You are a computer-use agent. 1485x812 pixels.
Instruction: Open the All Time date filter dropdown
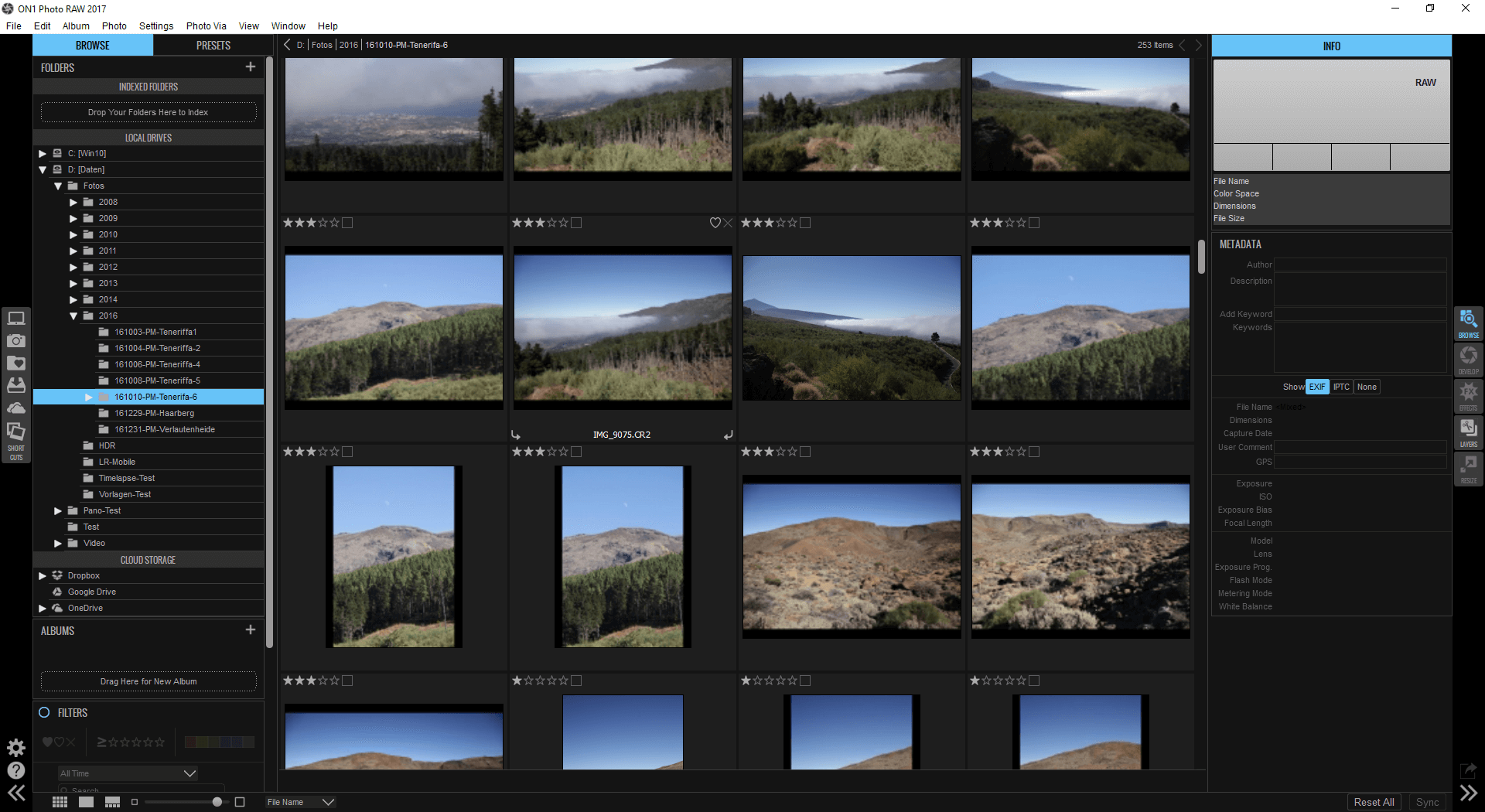pos(128,773)
